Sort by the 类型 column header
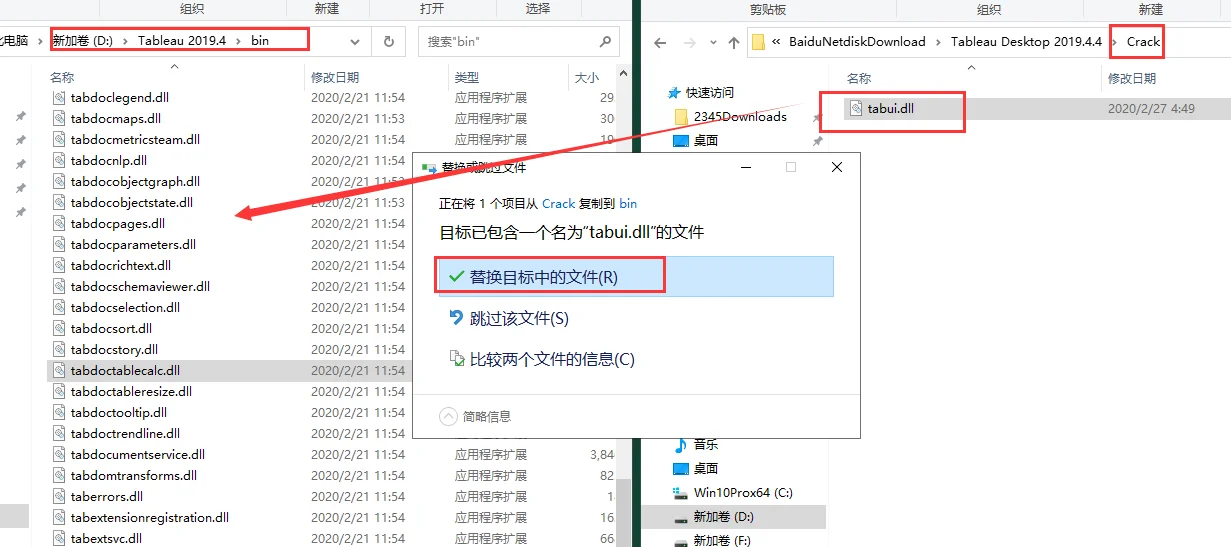The image size is (1231, 547). coord(467,77)
